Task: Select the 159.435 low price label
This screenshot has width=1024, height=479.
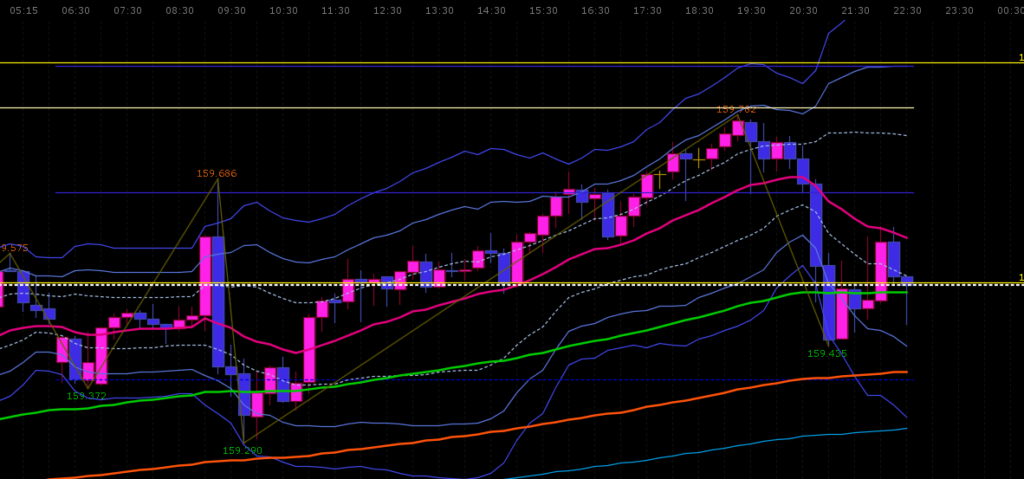Action: 827,353
